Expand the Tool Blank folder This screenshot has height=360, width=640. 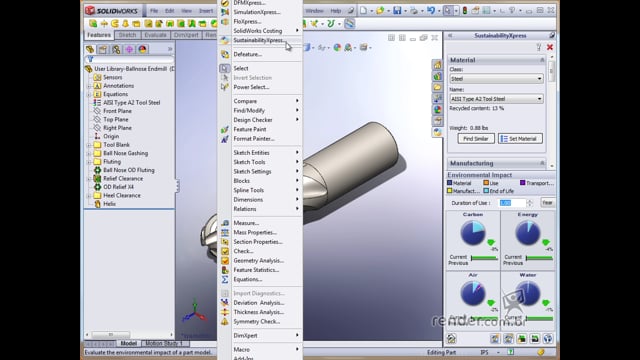(89, 145)
